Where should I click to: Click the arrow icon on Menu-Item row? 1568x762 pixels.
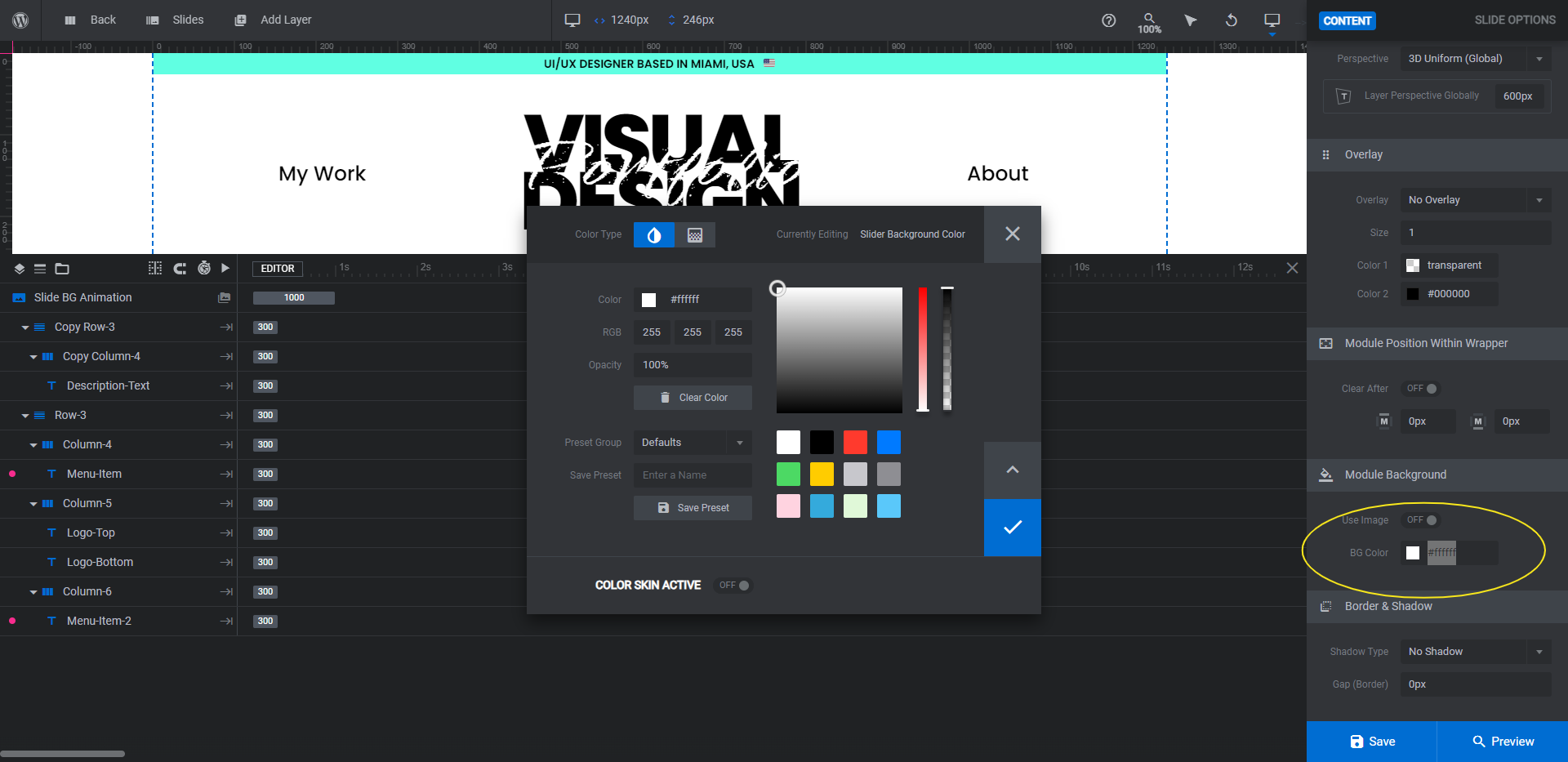pos(227,475)
